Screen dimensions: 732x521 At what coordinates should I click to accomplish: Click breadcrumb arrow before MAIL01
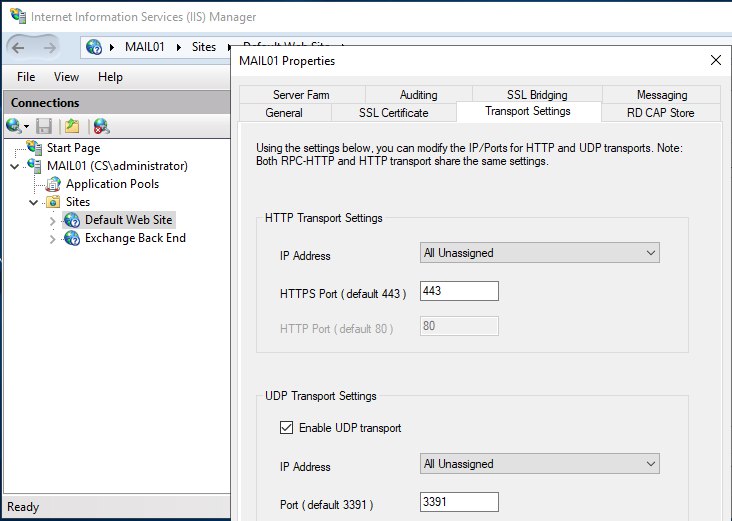pyautogui.click(x=112, y=47)
